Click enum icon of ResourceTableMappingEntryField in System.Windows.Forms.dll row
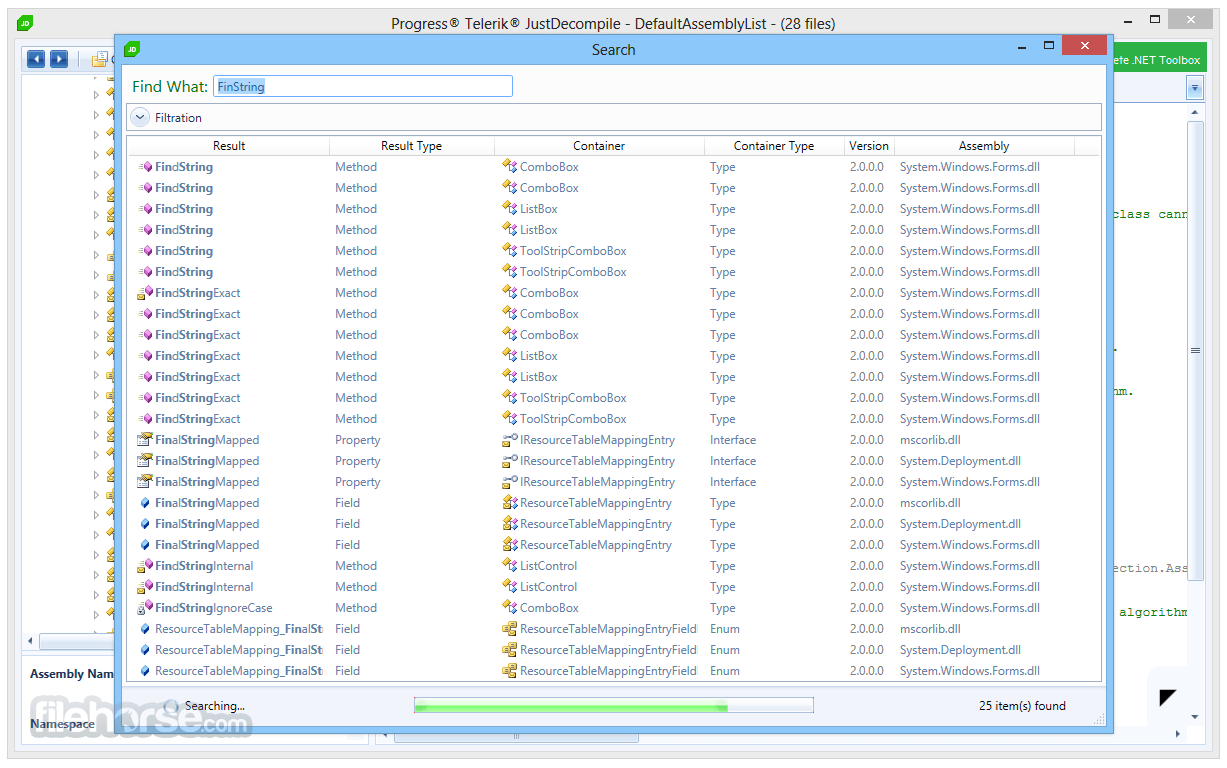 click(x=509, y=671)
